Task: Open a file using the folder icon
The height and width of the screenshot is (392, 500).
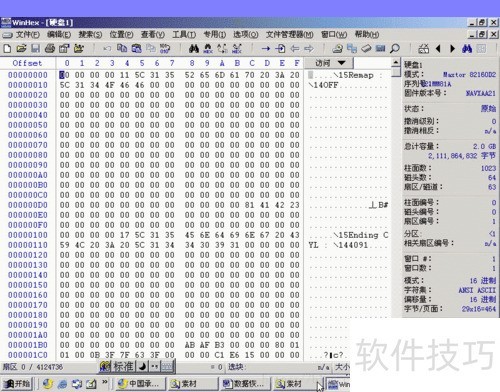Action: pyautogui.click(x=21, y=49)
